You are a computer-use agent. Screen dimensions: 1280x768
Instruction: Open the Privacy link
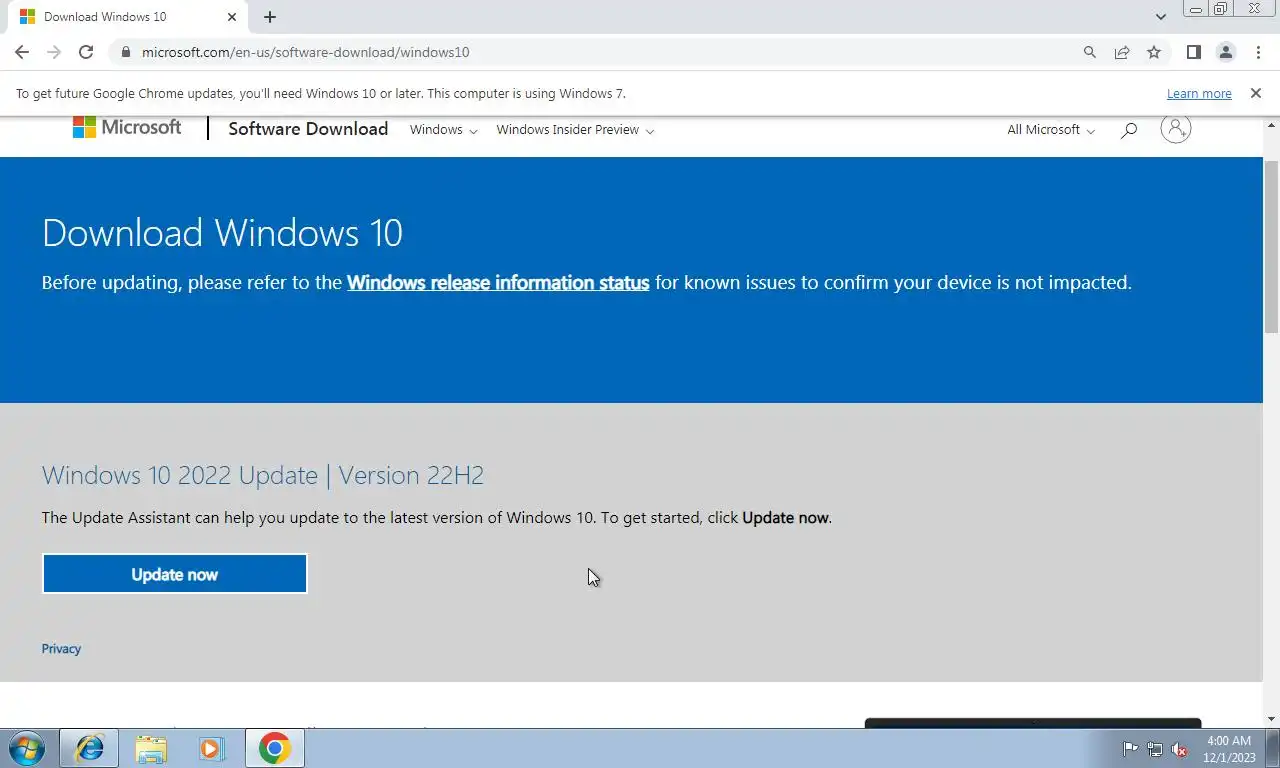click(61, 649)
